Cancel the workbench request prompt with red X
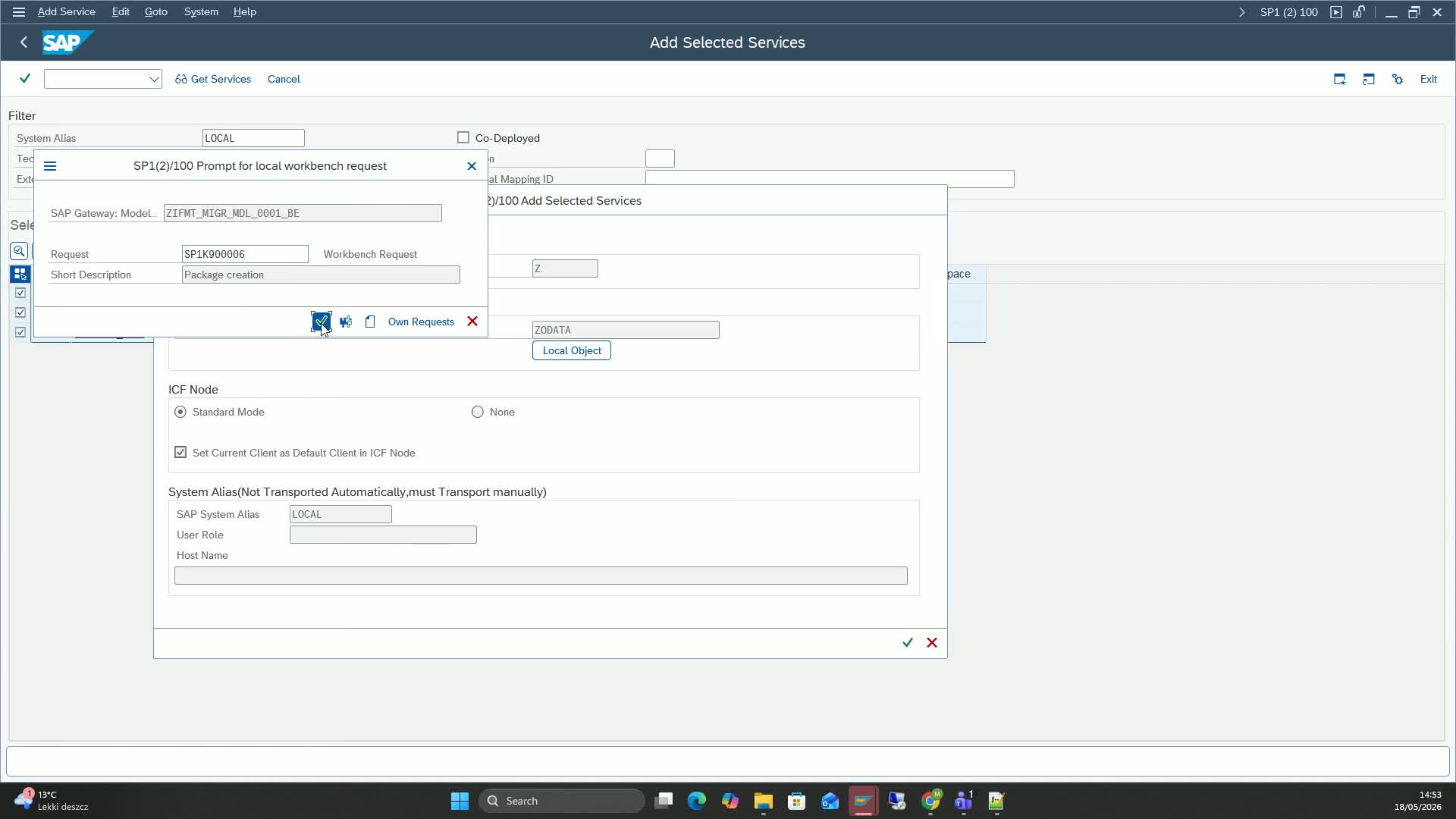Viewport: 1456px width, 819px height. (x=472, y=322)
